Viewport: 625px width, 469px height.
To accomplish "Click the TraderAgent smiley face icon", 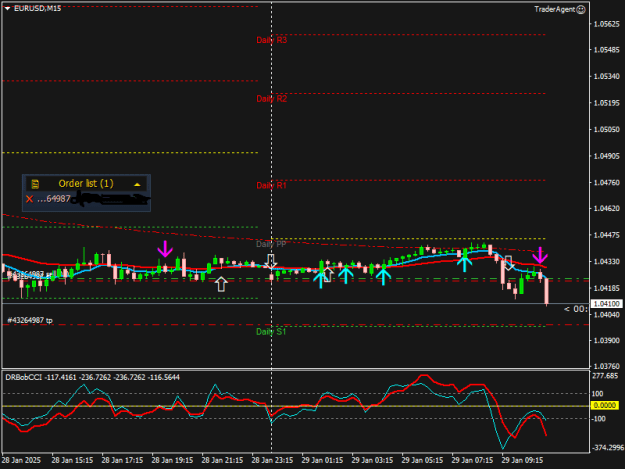I will (581, 10).
